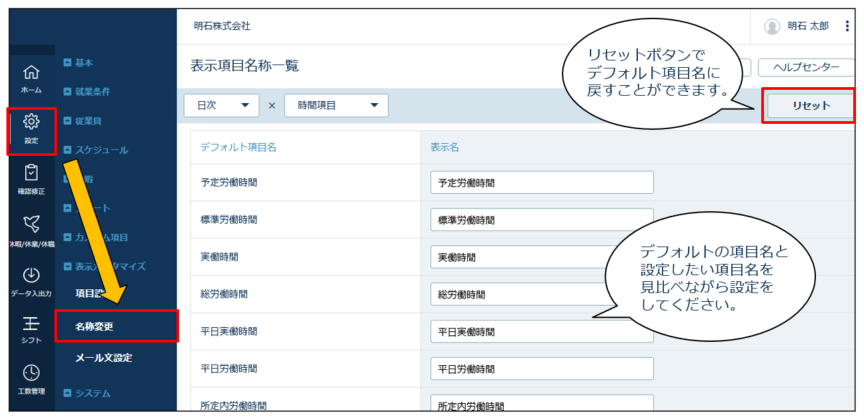Click the 所定内労働時間 display name field

[542, 403]
